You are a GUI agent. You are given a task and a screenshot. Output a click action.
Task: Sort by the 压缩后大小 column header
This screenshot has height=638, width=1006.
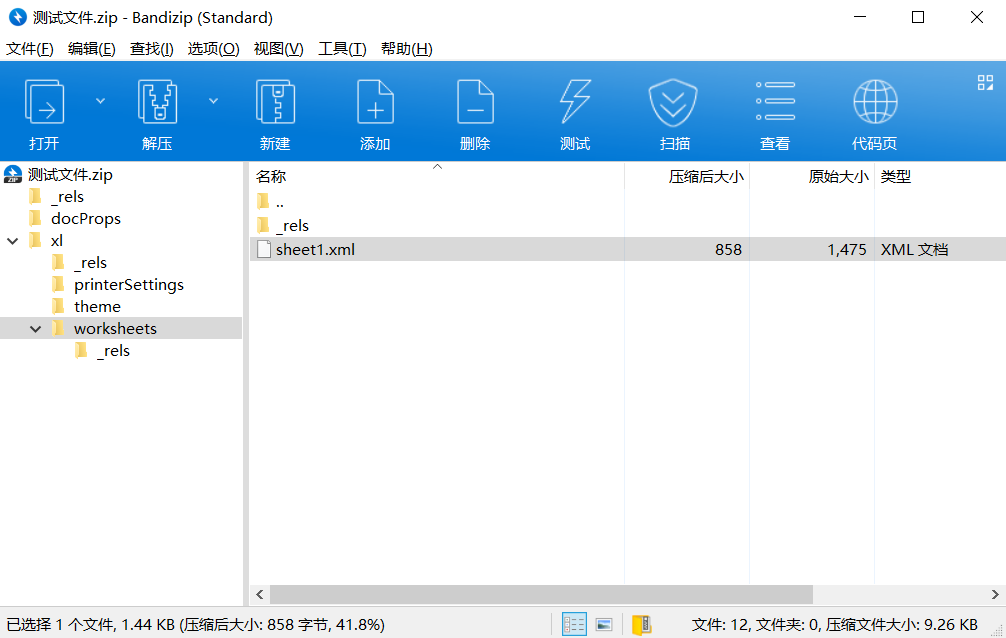coord(706,177)
